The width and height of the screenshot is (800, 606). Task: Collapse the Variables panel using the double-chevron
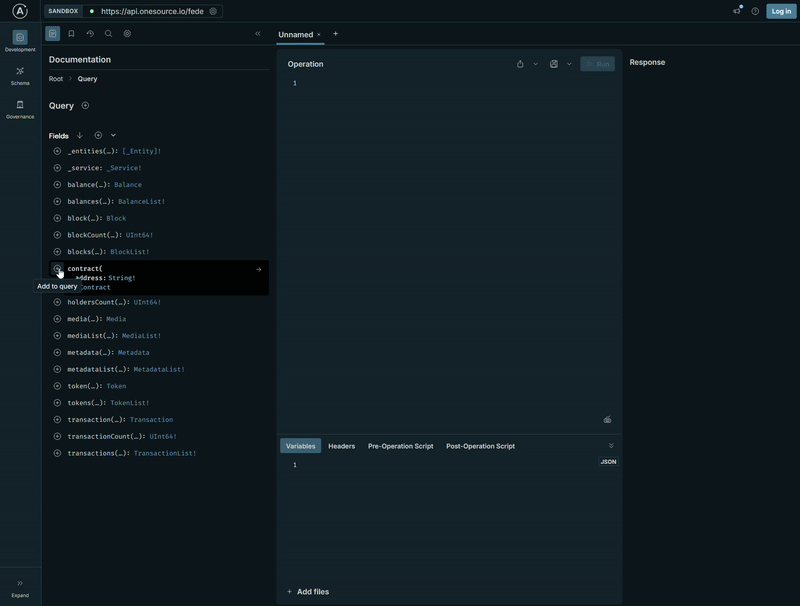pos(612,447)
